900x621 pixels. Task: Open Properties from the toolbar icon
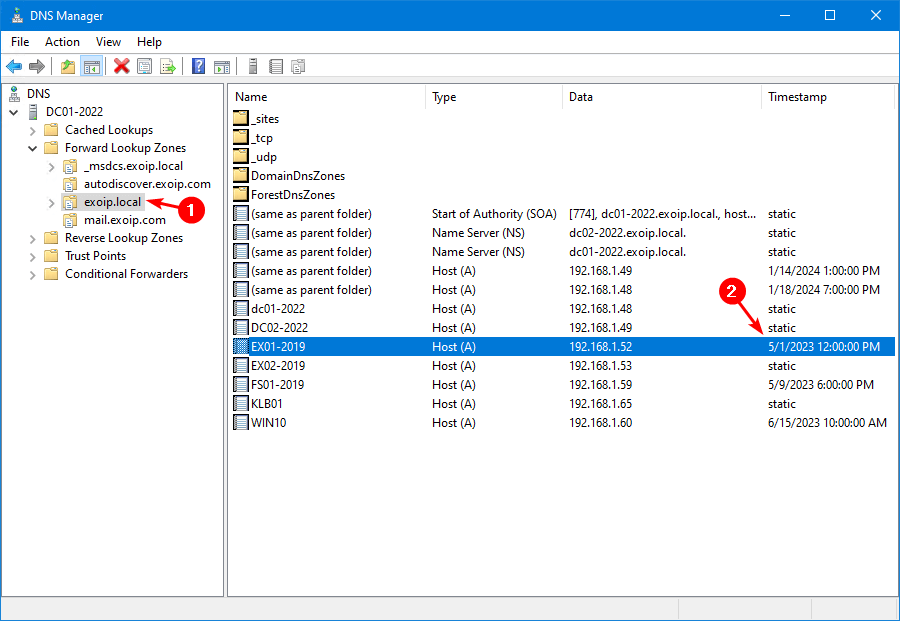click(x=145, y=67)
